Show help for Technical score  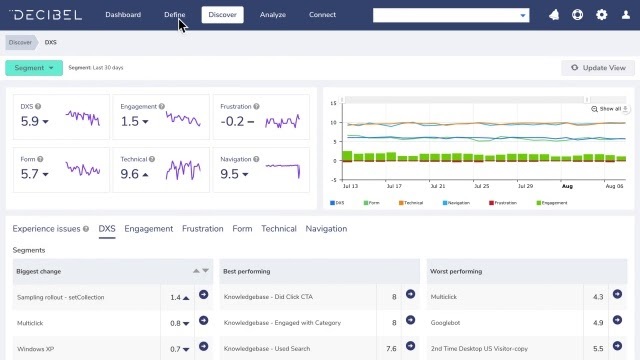tap(152, 159)
